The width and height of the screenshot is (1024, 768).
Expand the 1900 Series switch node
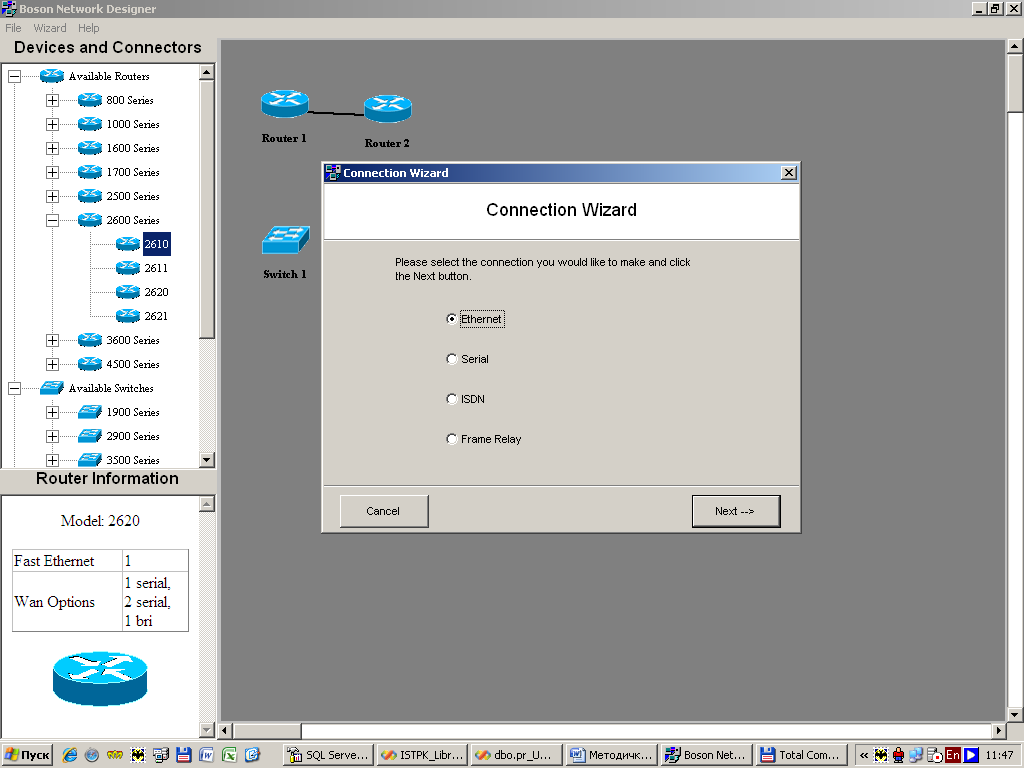click(52, 412)
